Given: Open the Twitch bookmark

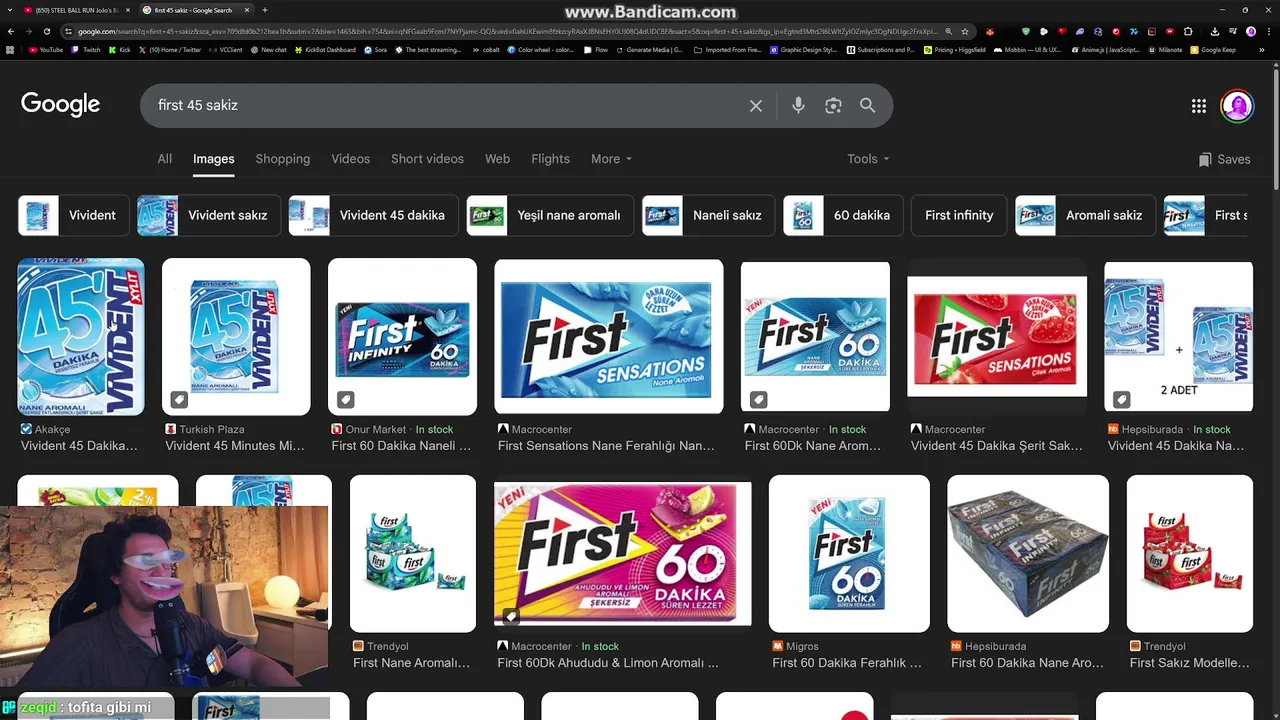Looking at the screenshot, I should coord(86,49).
